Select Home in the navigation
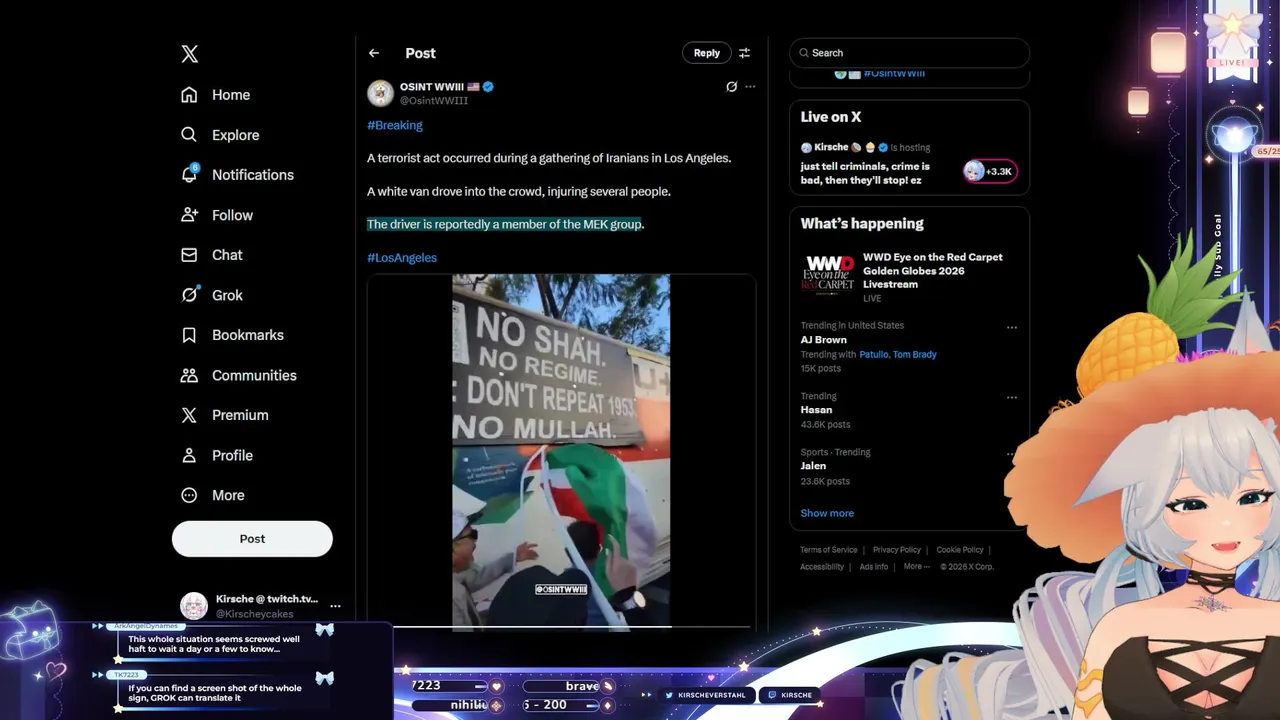1280x720 pixels. [231, 95]
